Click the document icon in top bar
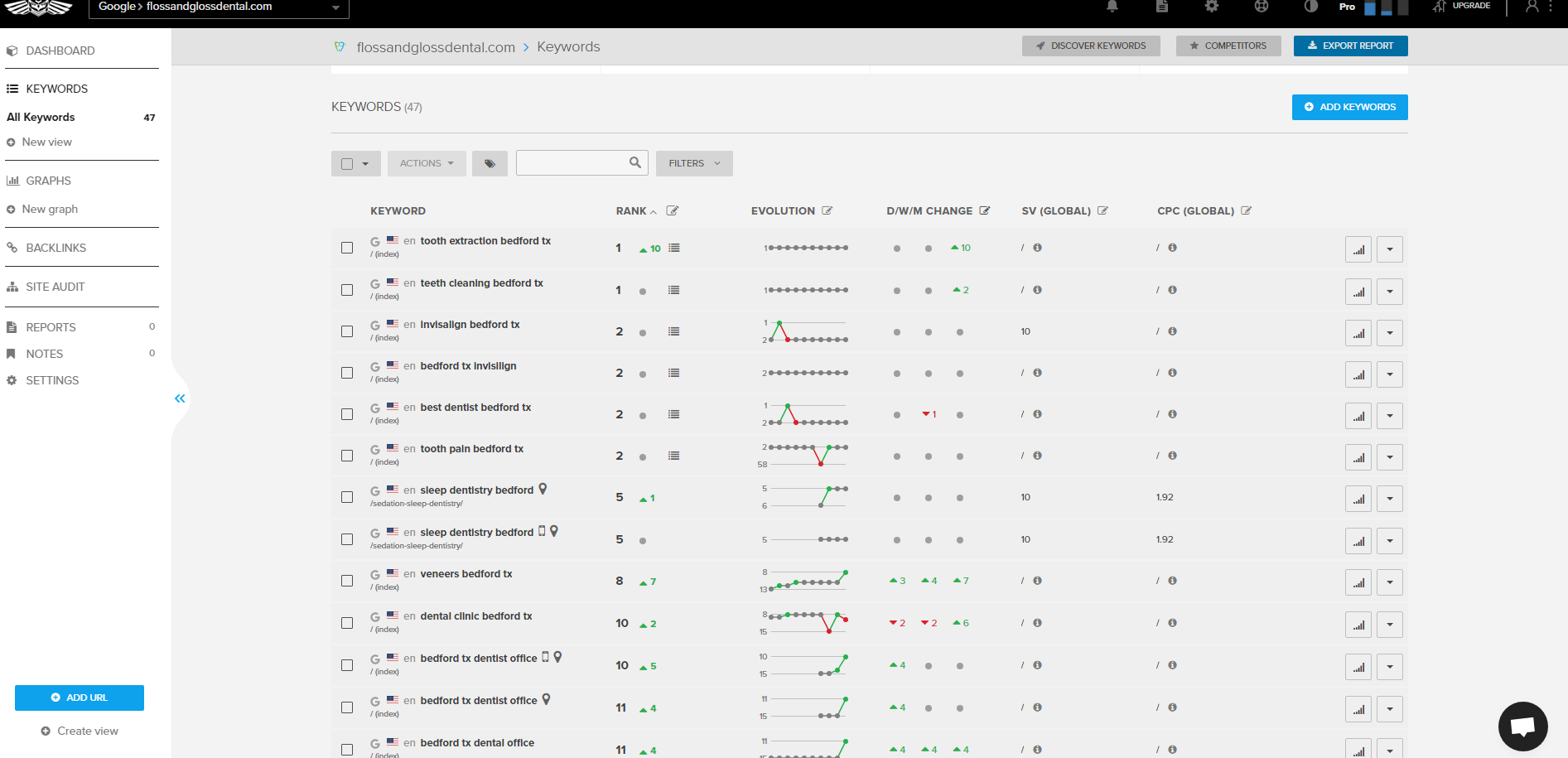The width and height of the screenshot is (1568, 758). pyautogui.click(x=1162, y=6)
